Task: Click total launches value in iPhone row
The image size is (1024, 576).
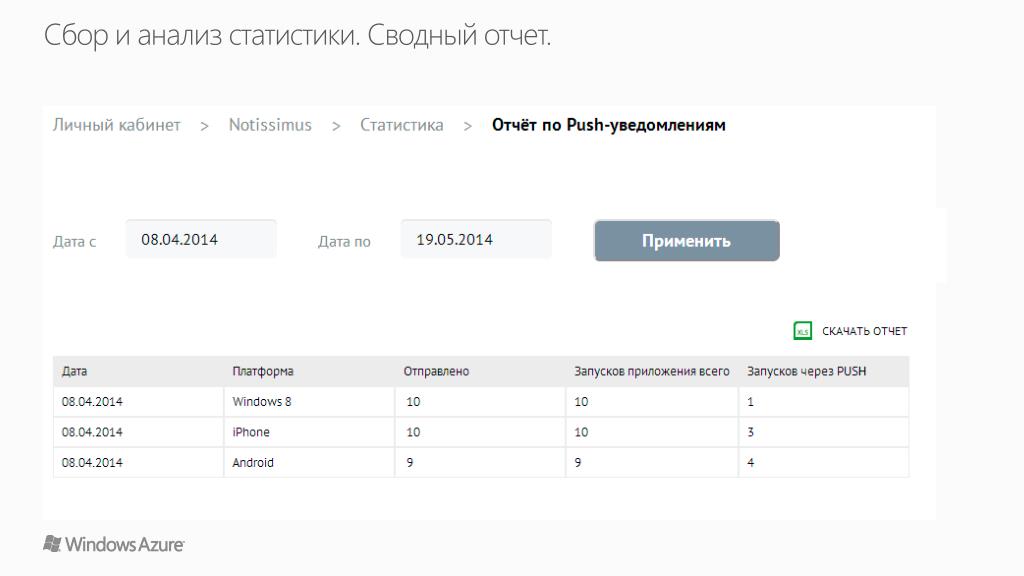Action: tap(652, 432)
